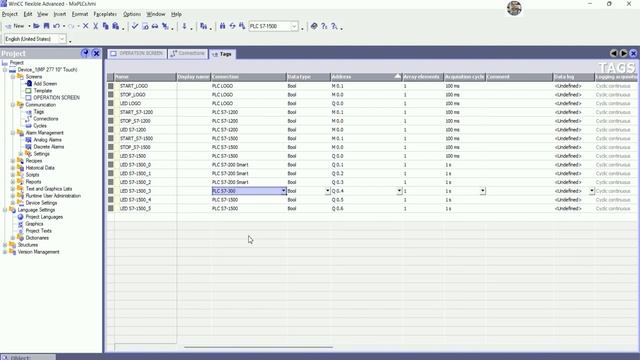Image resolution: width=640 pixels, height=360 pixels.
Task: Open Acquisition cycle dropdown in selected row
Action: click(482, 191)
